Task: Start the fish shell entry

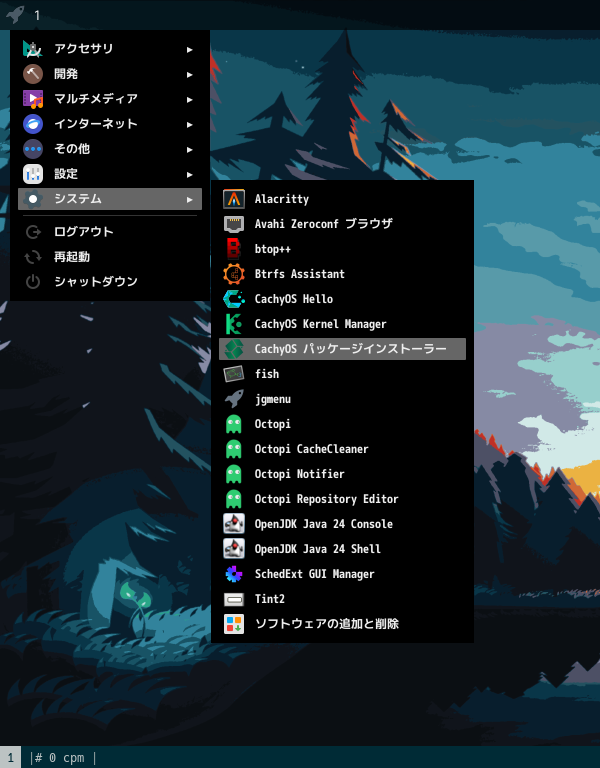Action: 342,374
